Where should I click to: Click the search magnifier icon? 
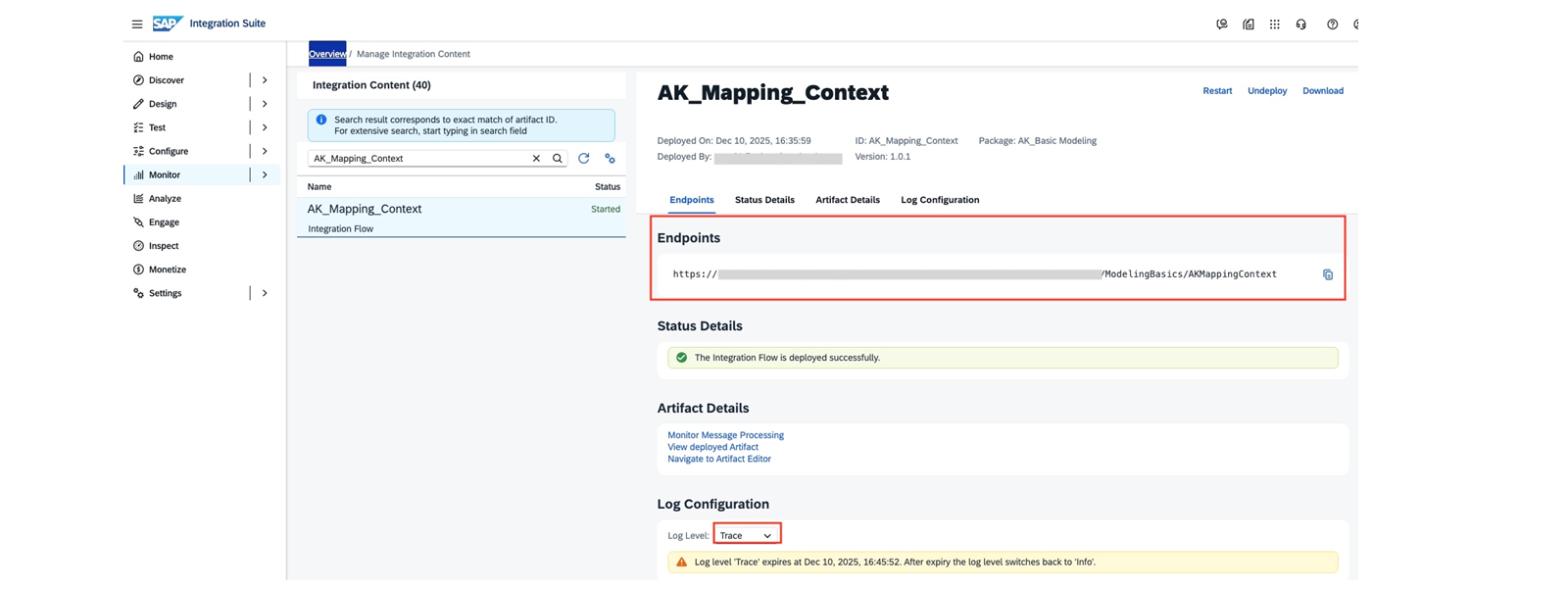[x=558, y=159]
